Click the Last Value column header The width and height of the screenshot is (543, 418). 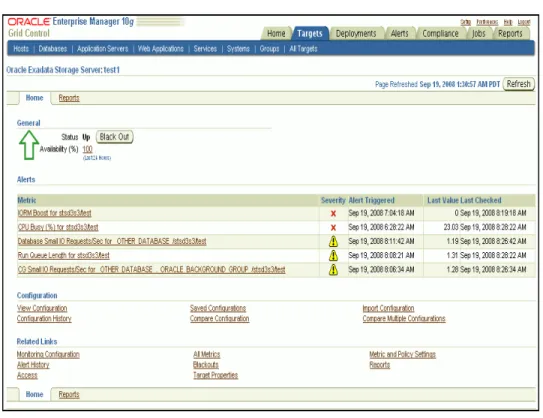point(443,200)
